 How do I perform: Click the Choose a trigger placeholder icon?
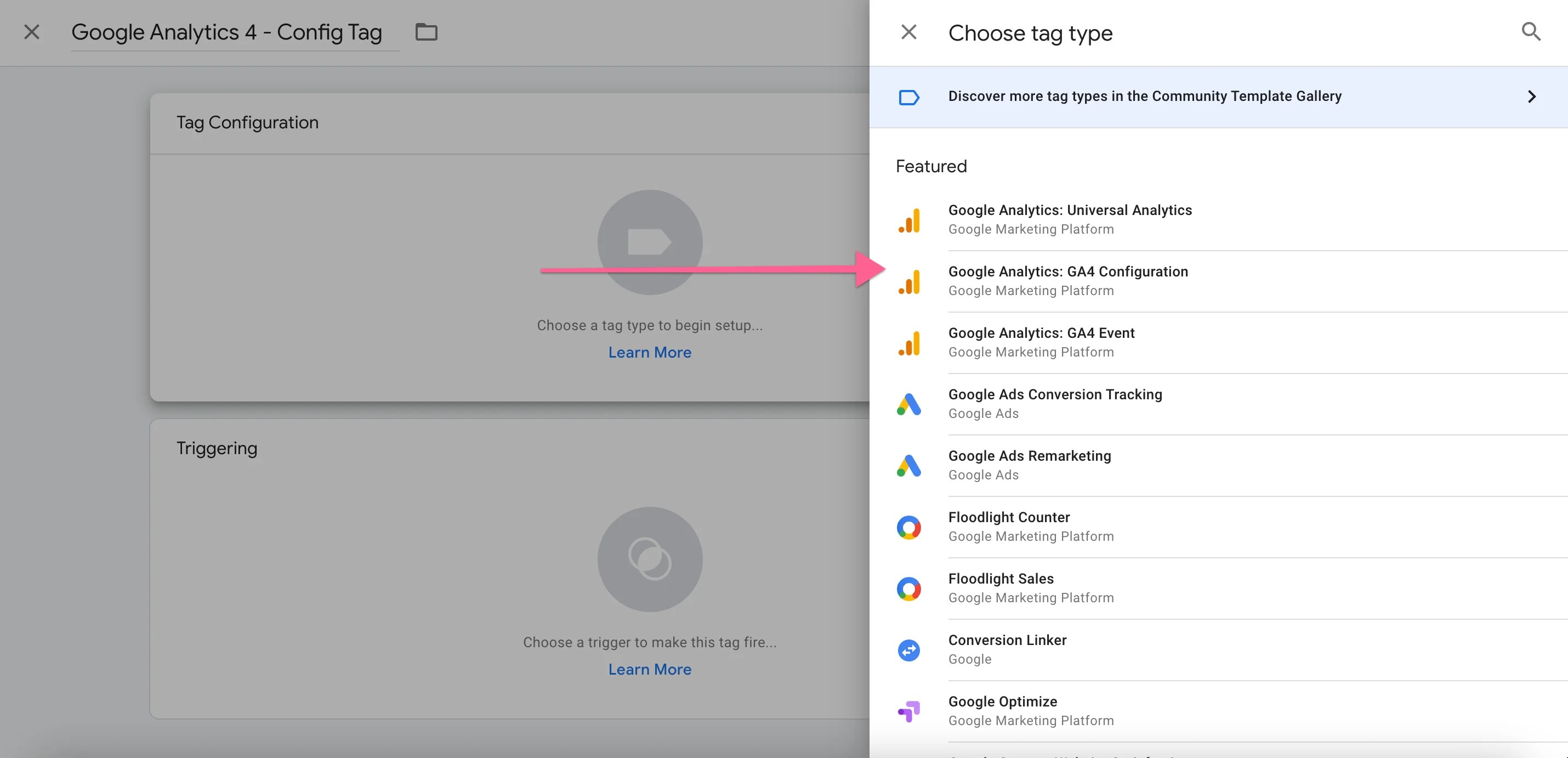pos(650,559)
